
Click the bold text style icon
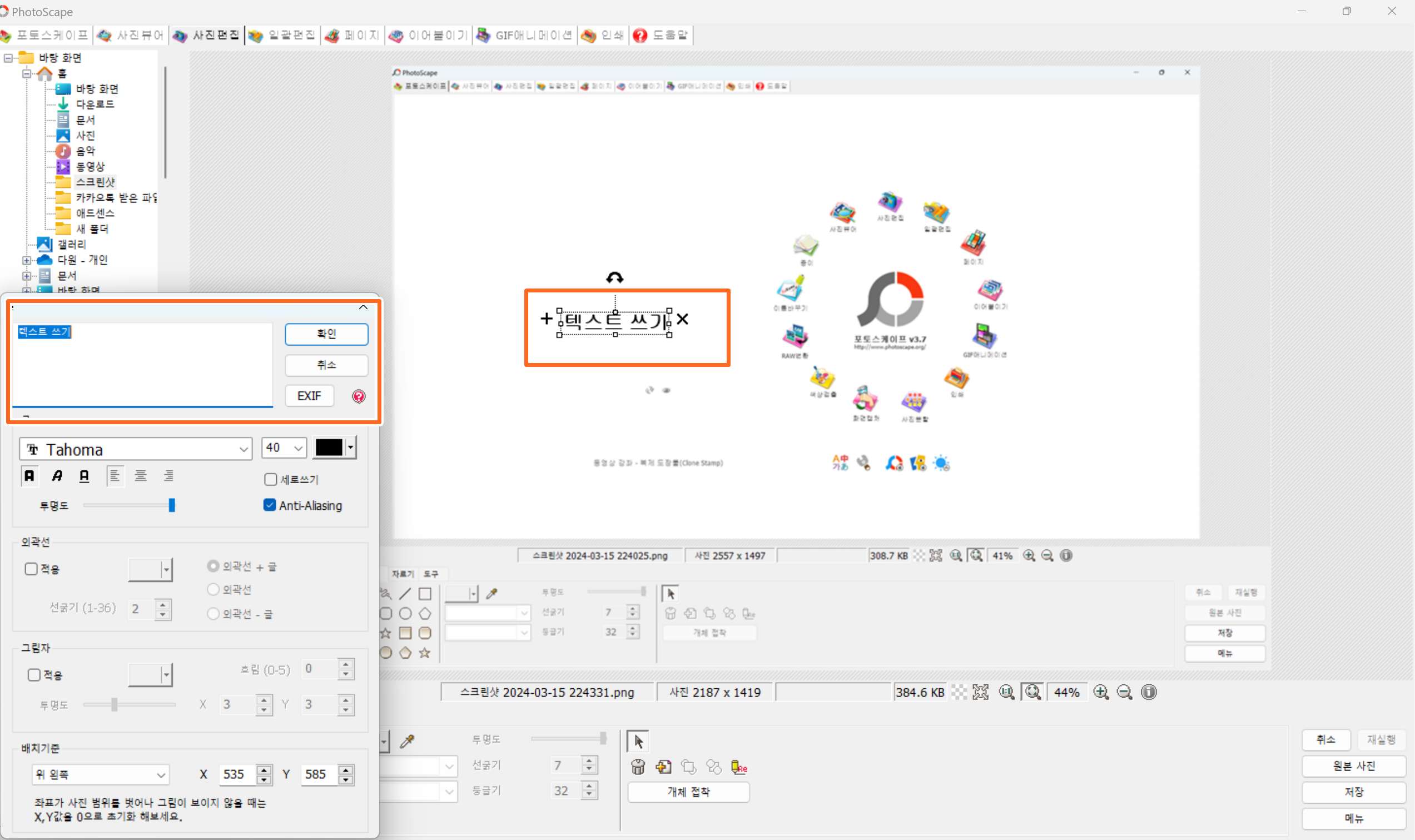point(29,476)
